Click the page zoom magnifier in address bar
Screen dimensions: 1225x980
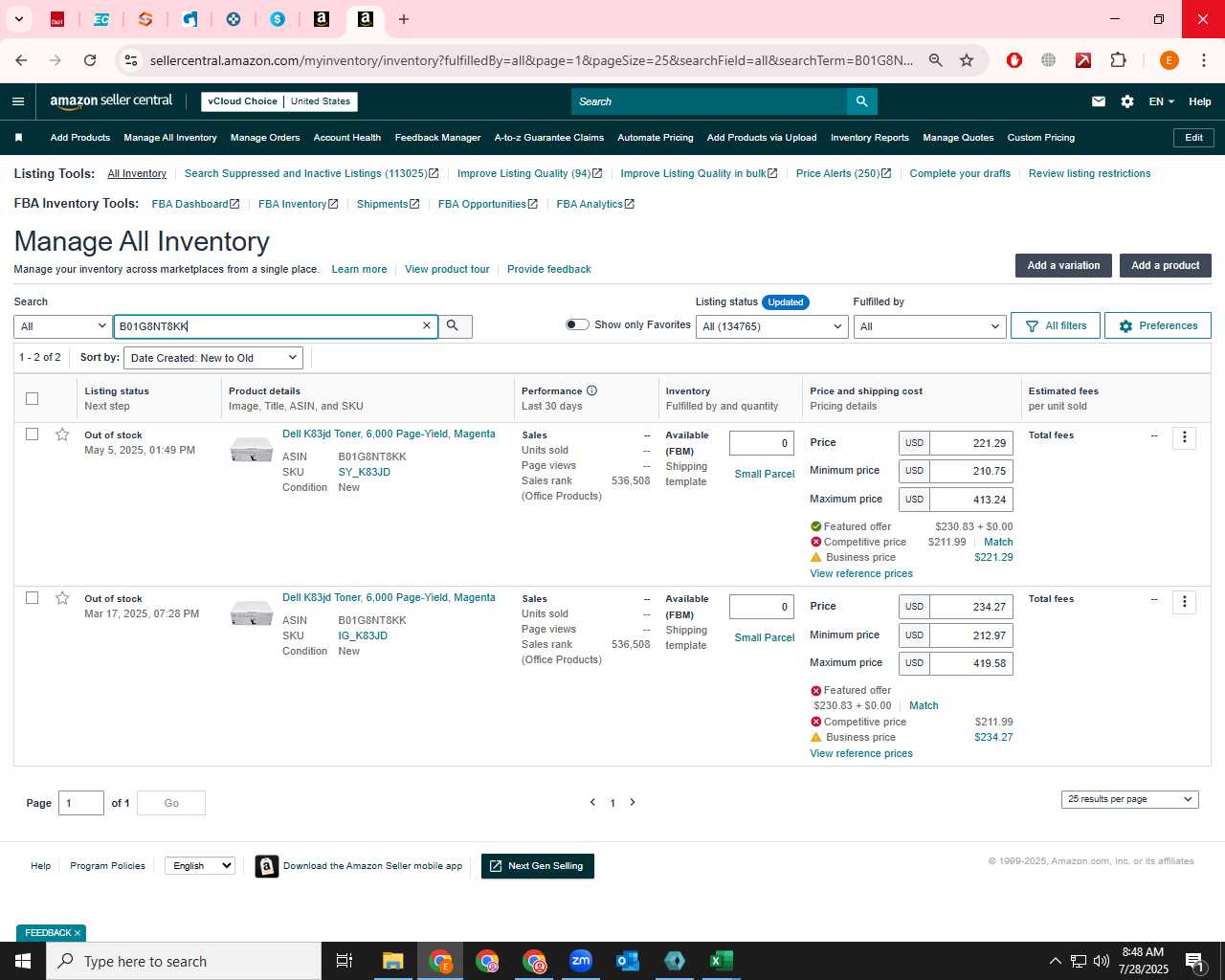(936, 60)
